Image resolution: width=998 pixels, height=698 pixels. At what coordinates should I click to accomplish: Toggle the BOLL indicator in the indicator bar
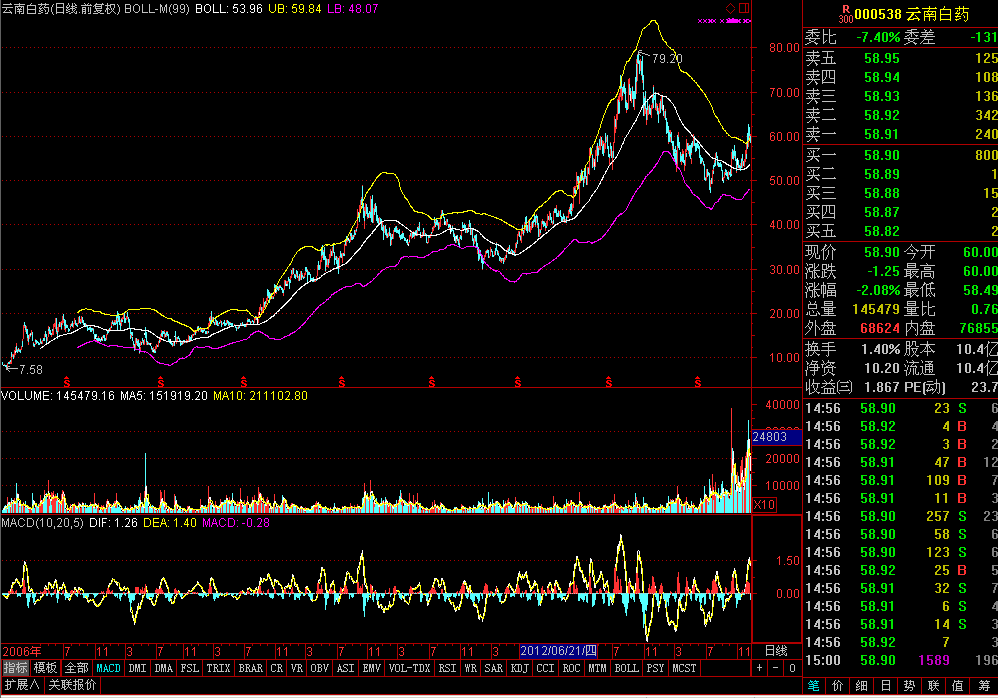(626, 668)
